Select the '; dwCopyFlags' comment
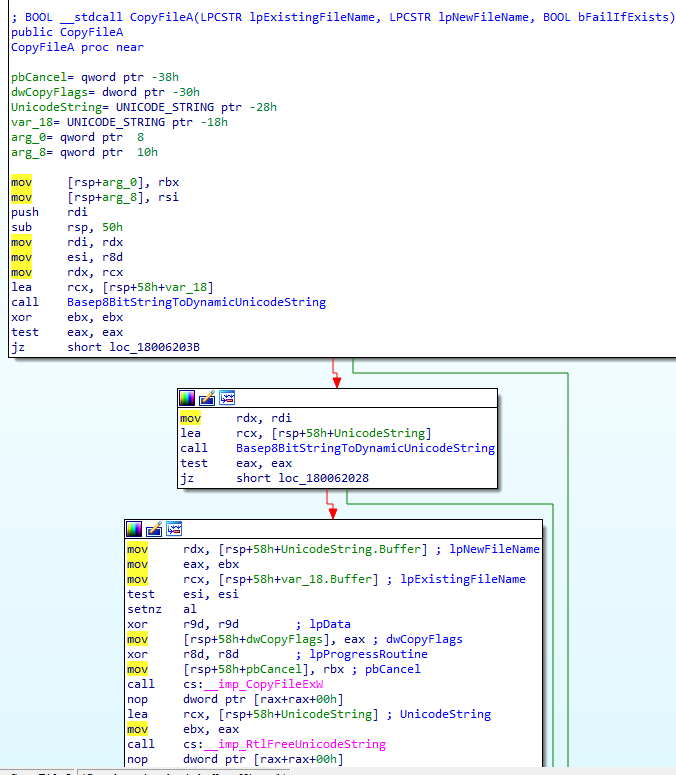 point(418,639)
